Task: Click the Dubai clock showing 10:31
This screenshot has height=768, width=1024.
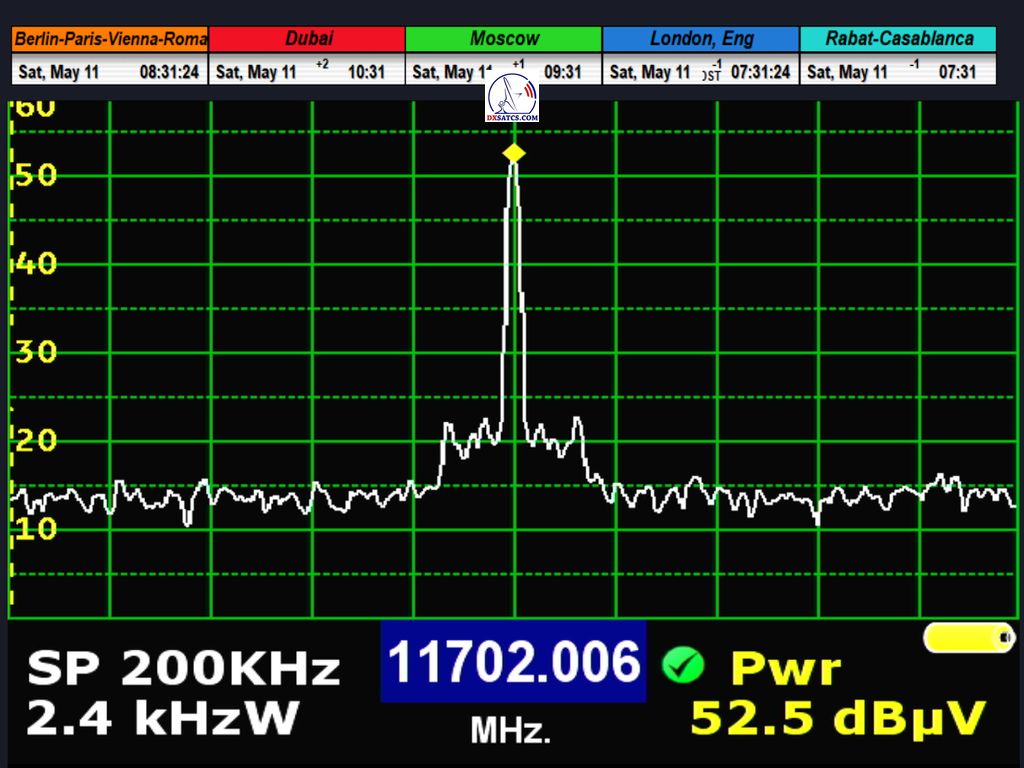Action: (x=365, y=72)
